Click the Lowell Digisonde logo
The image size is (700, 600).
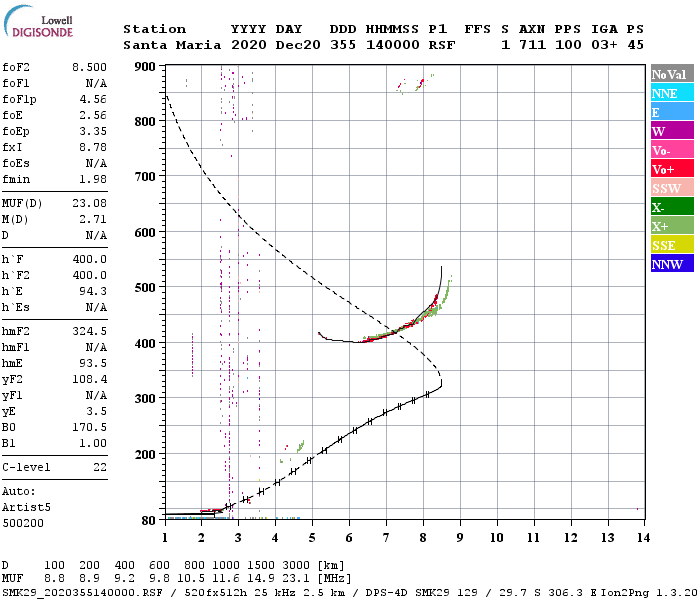tap(38, 21)
